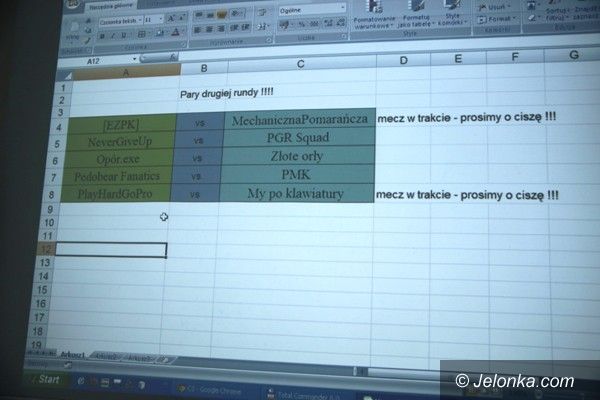Select the cell containing MechanicznaPomarańcza
This screenshot has width=600, height=400.
(298, 120)
